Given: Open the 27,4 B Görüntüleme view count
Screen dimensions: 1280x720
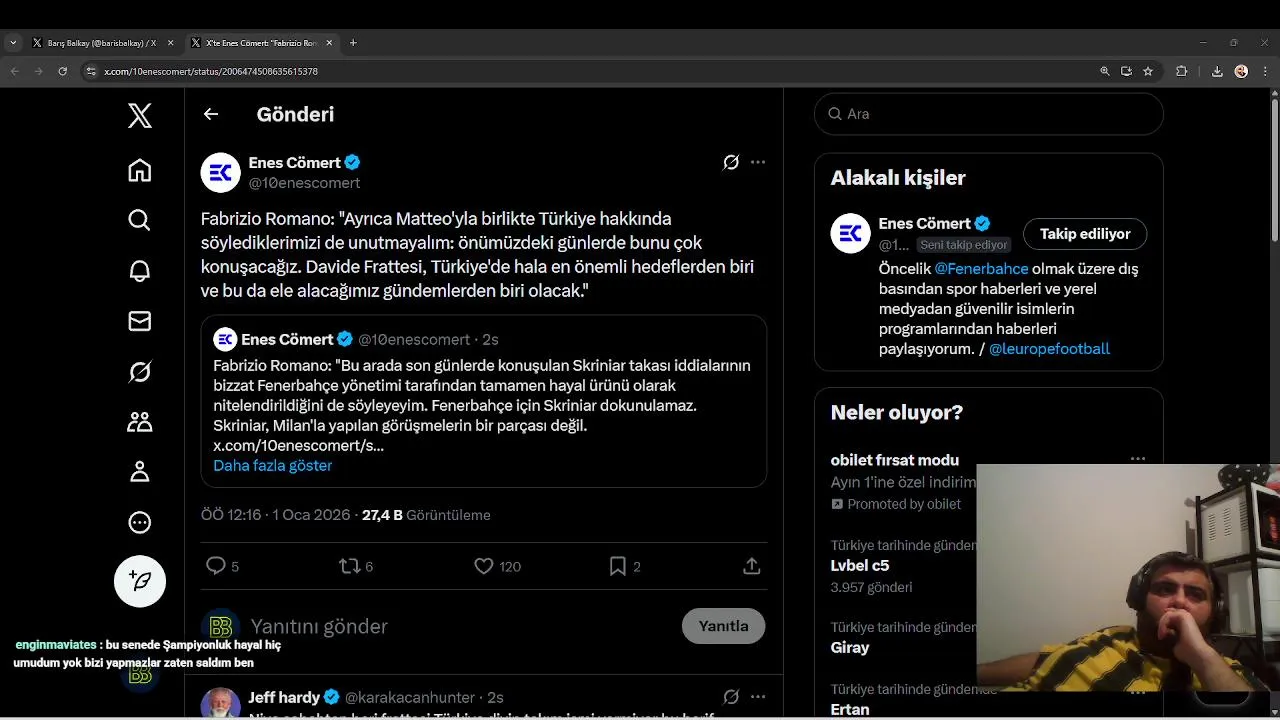Looking at the screenshot, I should tap(426, 515).
